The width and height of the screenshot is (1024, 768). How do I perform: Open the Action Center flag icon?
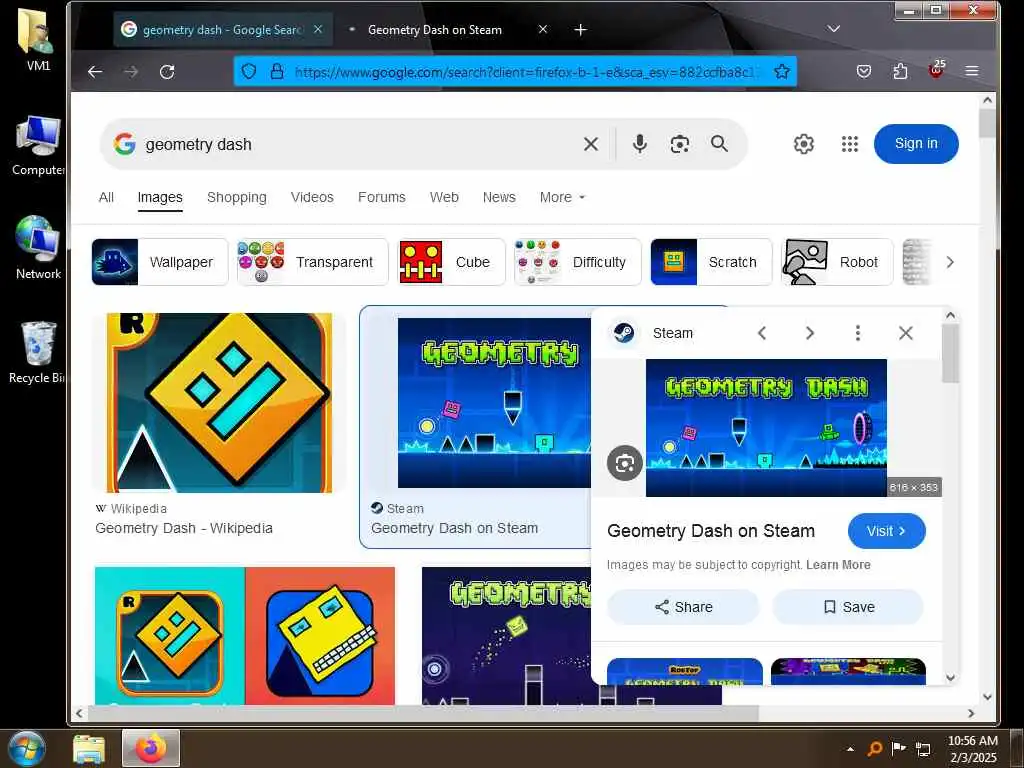coord(899,748)
